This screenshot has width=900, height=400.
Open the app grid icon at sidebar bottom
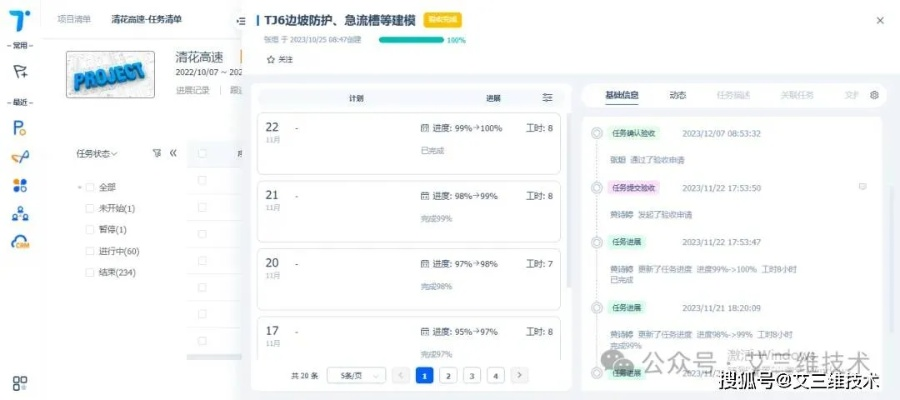[20, 383]
